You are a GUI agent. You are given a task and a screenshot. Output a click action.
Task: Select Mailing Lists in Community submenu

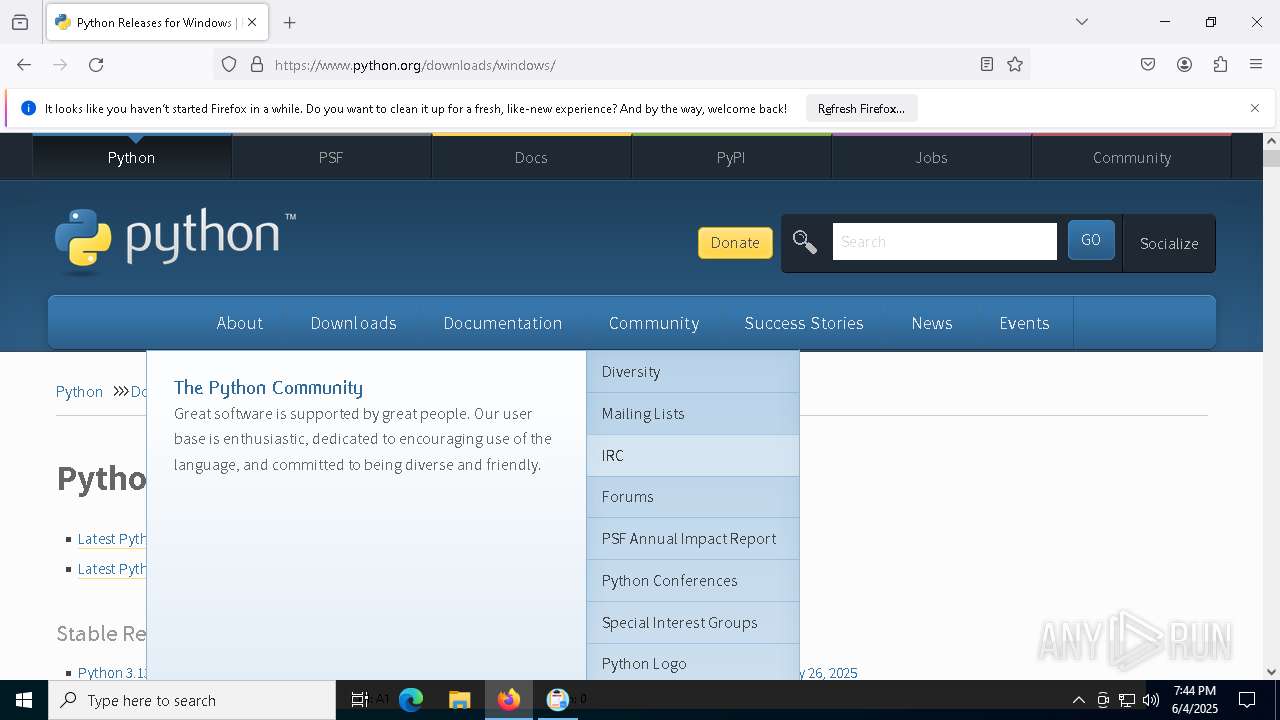click(693, 413)
